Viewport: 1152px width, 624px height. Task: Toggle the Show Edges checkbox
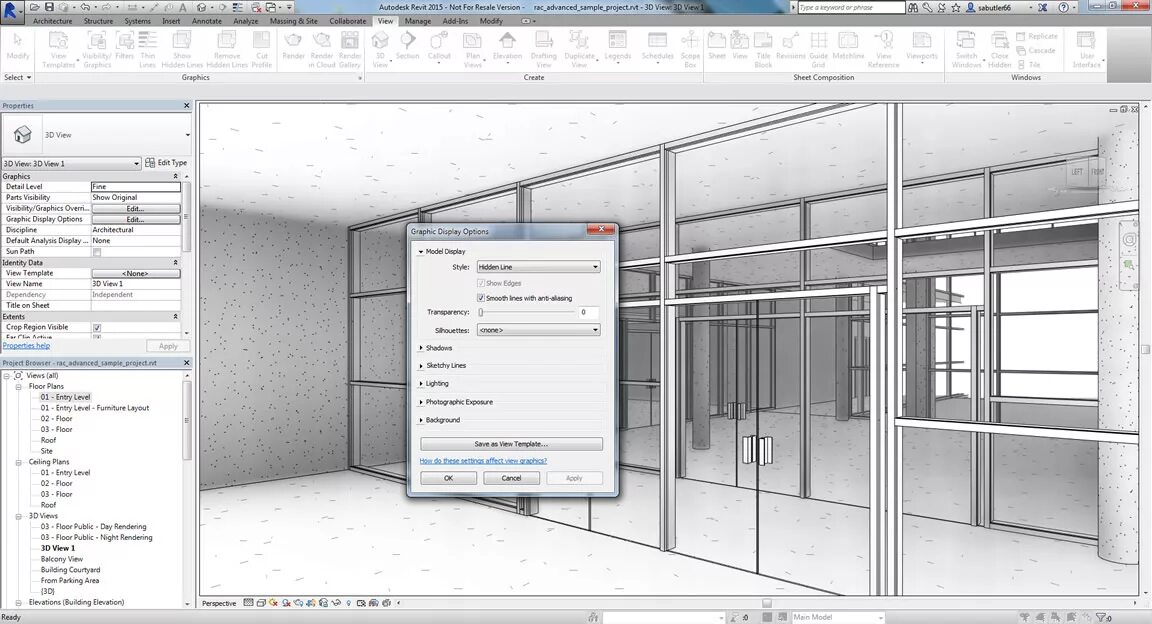[x=481, y=283]
